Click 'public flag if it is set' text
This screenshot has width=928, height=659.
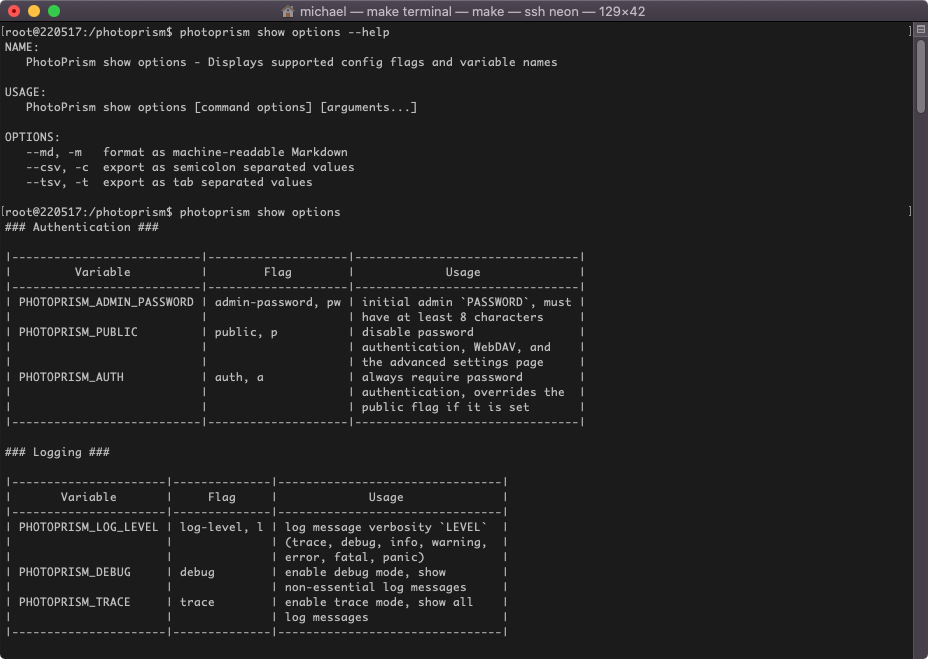tap(445, 407)
